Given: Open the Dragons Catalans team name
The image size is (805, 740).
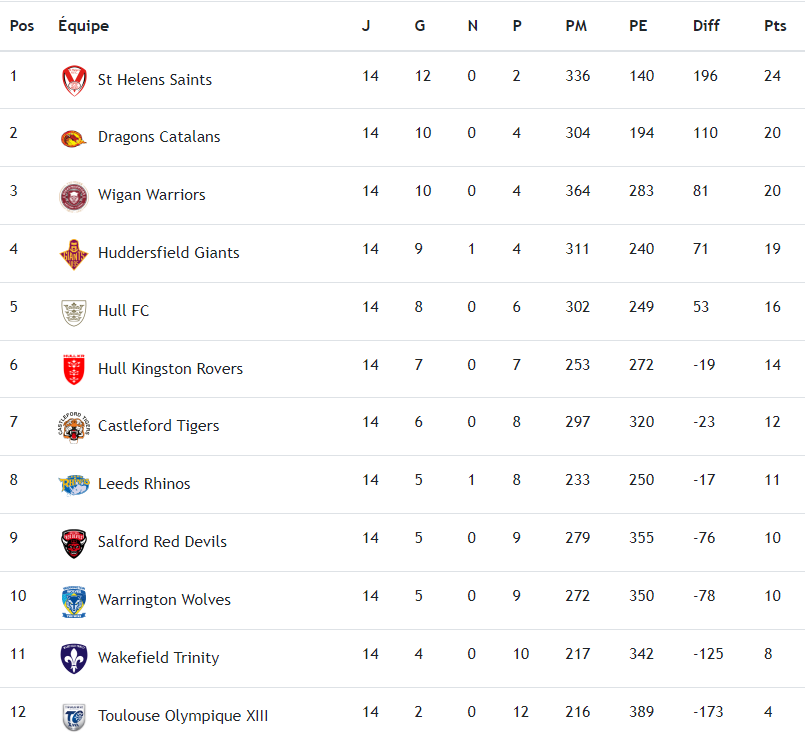Looking at the screenshot, I should [159, 137].
